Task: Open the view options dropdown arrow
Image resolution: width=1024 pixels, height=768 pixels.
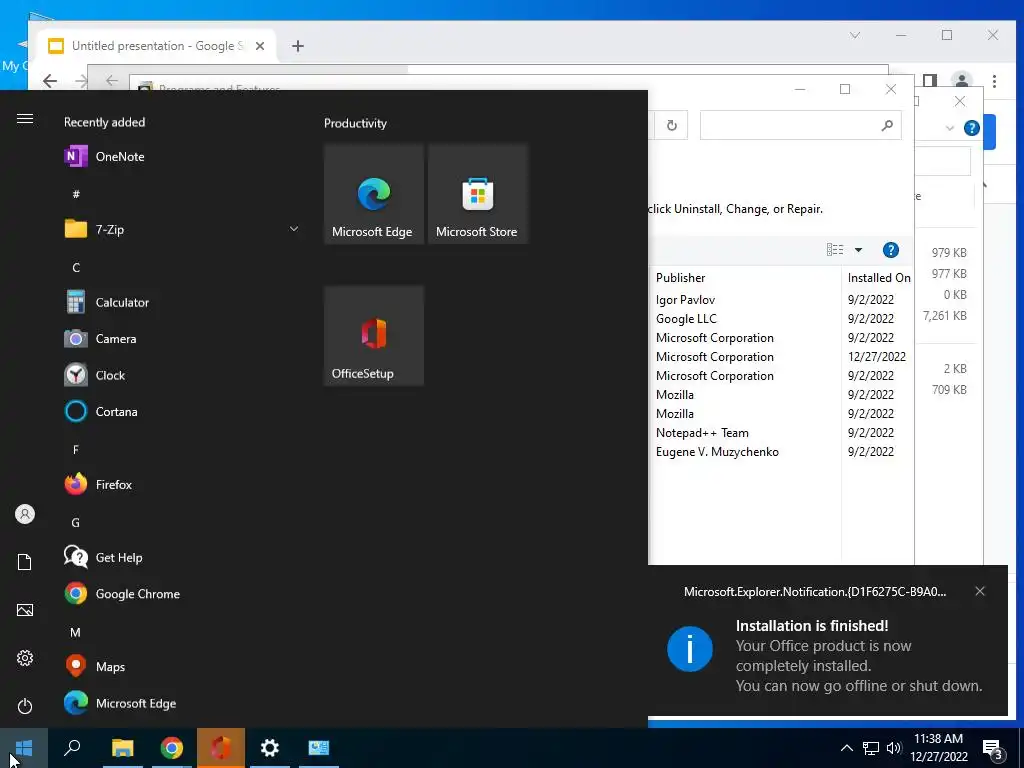Action: 858,250
